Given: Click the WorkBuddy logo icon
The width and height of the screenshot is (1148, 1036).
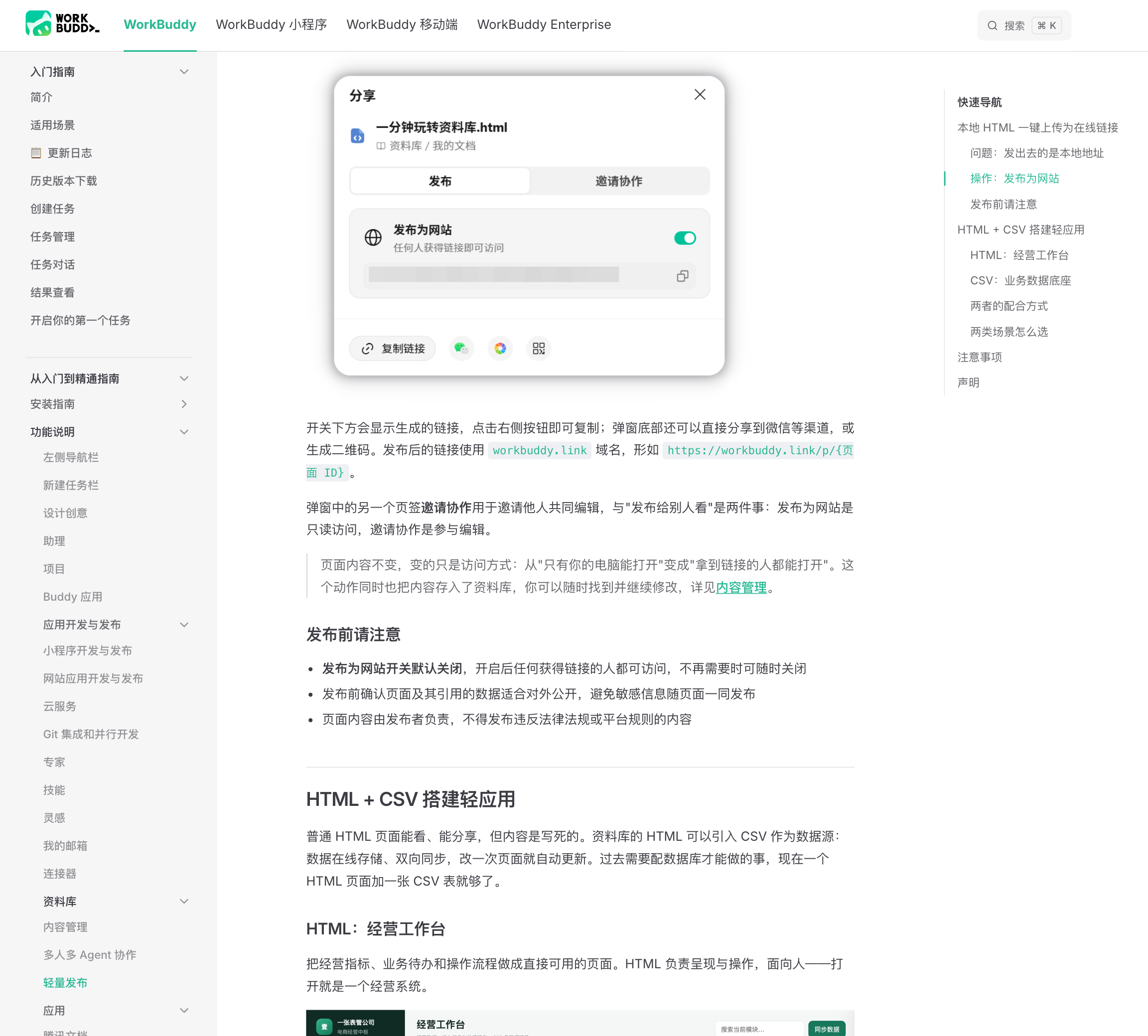Looking at the screenshot, I should pyautogui.click(x=63, y=24).
